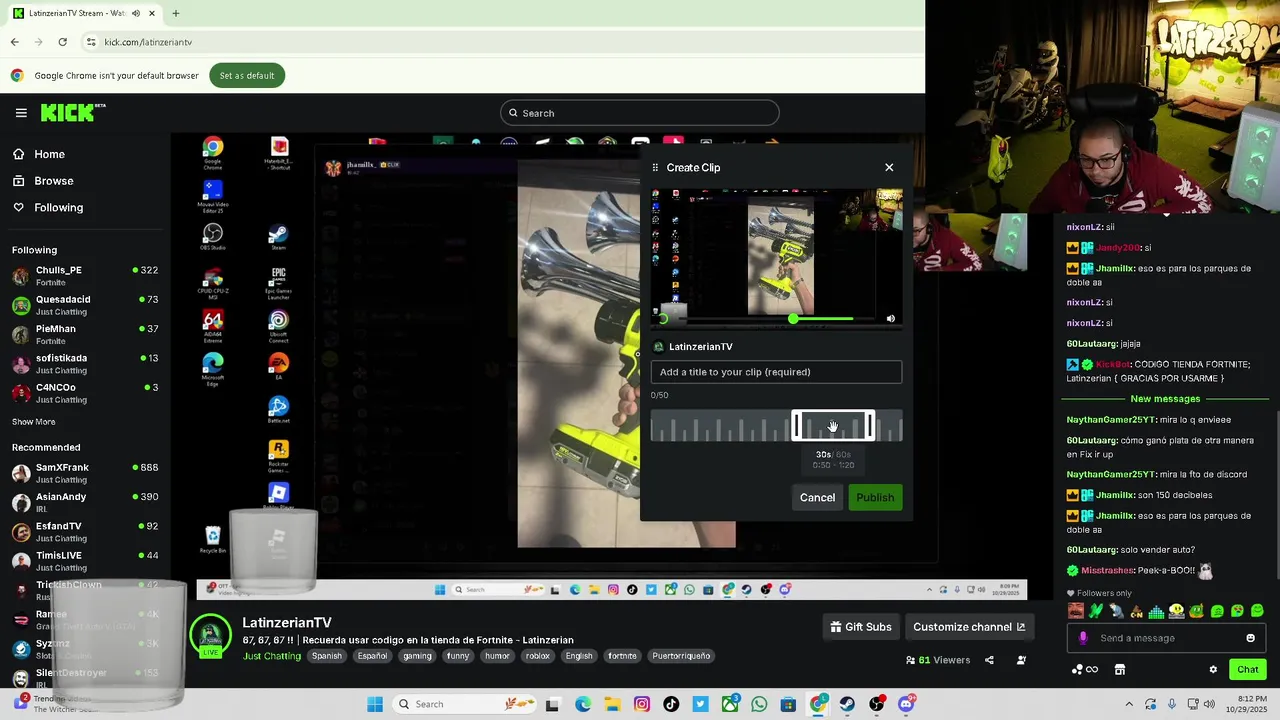Viewport: 1280px width, 720px height.
Task: Click the Kick logo
Action: point(73,113)
